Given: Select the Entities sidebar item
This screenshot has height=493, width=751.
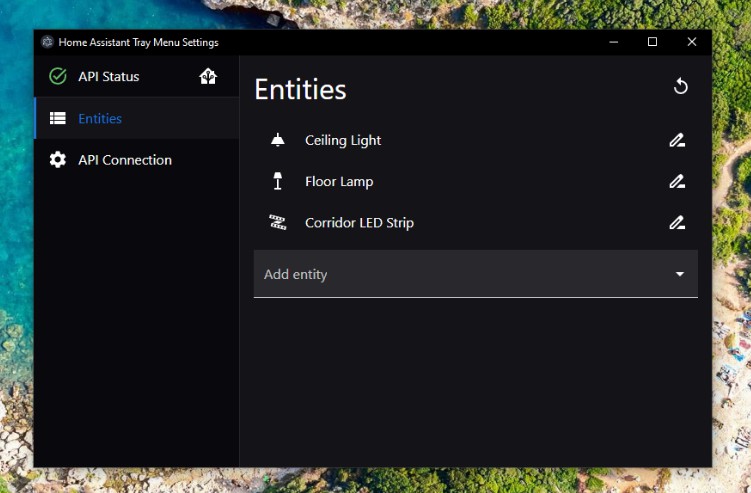Looking at the screenshot, I should click(x=137, y=118).
